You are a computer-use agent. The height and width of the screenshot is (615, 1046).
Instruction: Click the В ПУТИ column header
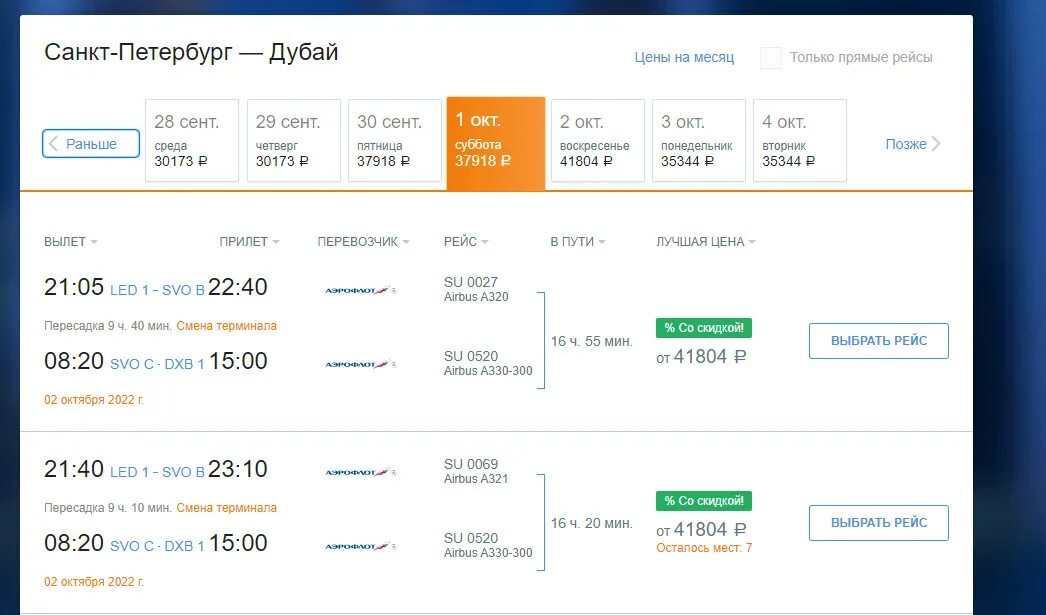(578, 241)
